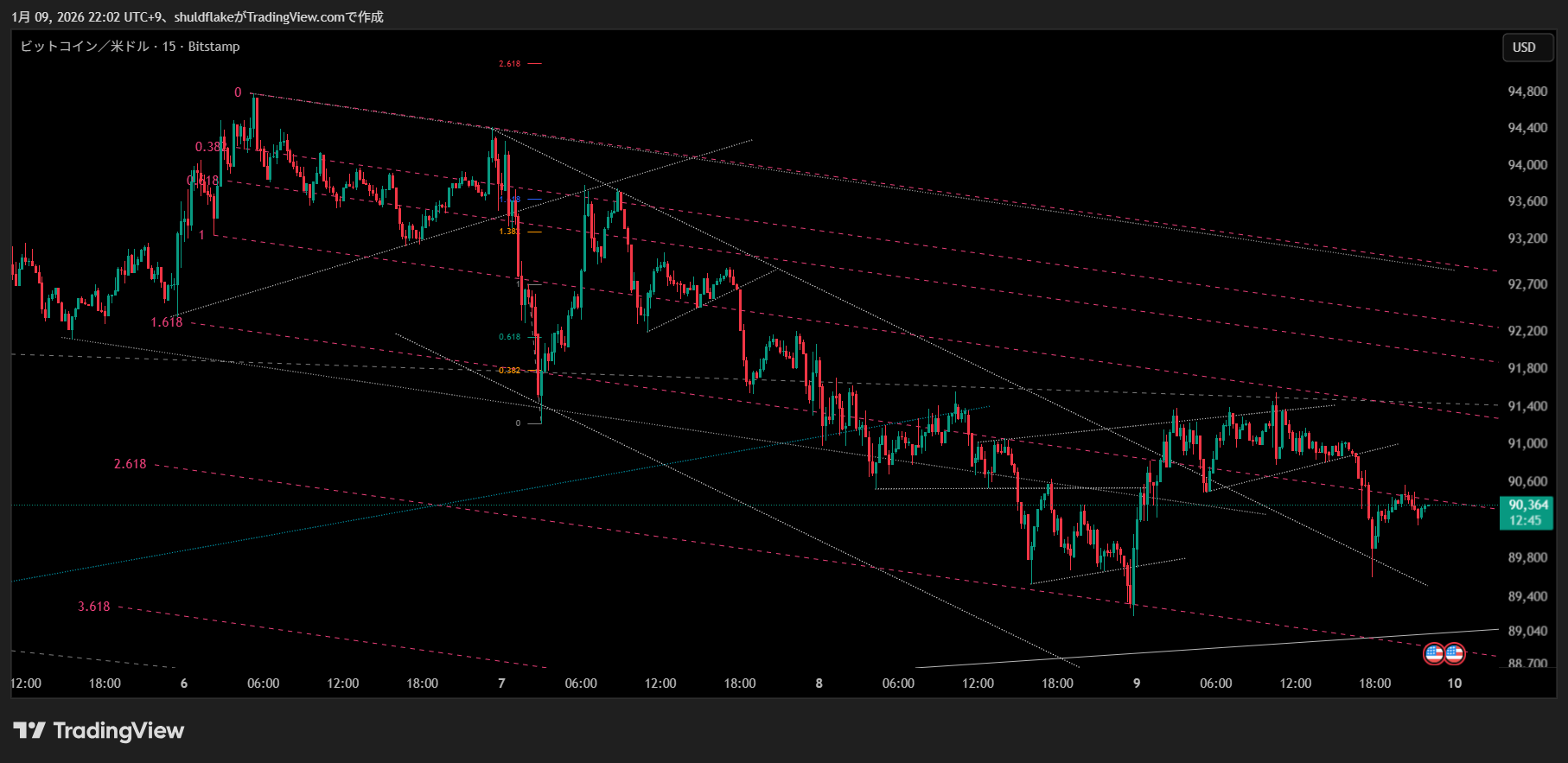Click the 89,040 price scale label
Screen dimensions: 1568x763
coord(1527,632)
